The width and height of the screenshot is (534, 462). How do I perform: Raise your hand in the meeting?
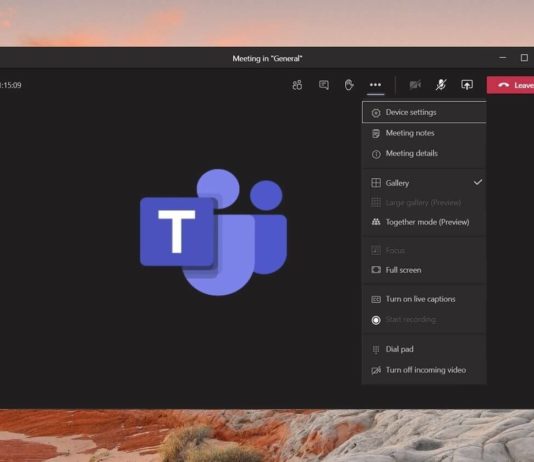[349, 85]
